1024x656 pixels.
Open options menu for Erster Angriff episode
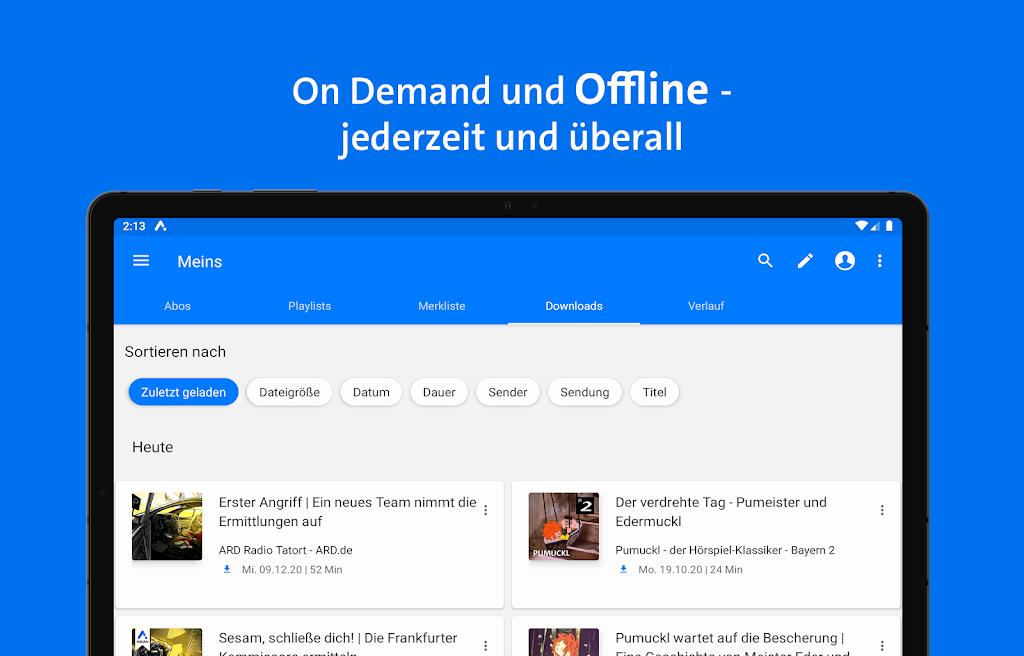[485, 510]
